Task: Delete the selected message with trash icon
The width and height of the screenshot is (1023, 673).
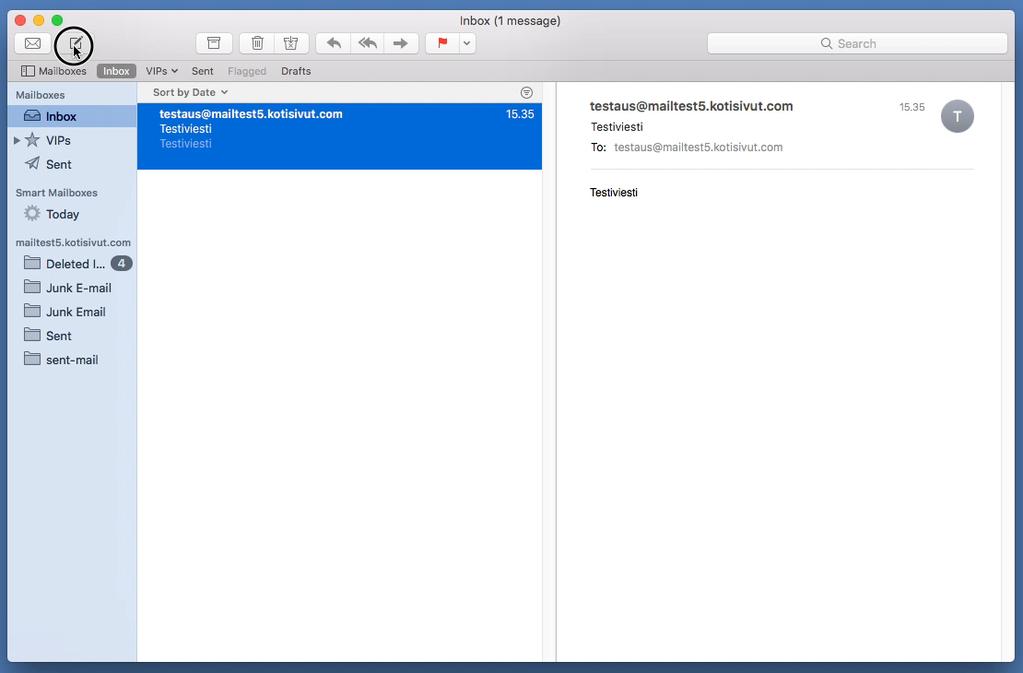Action: point(257,44)
